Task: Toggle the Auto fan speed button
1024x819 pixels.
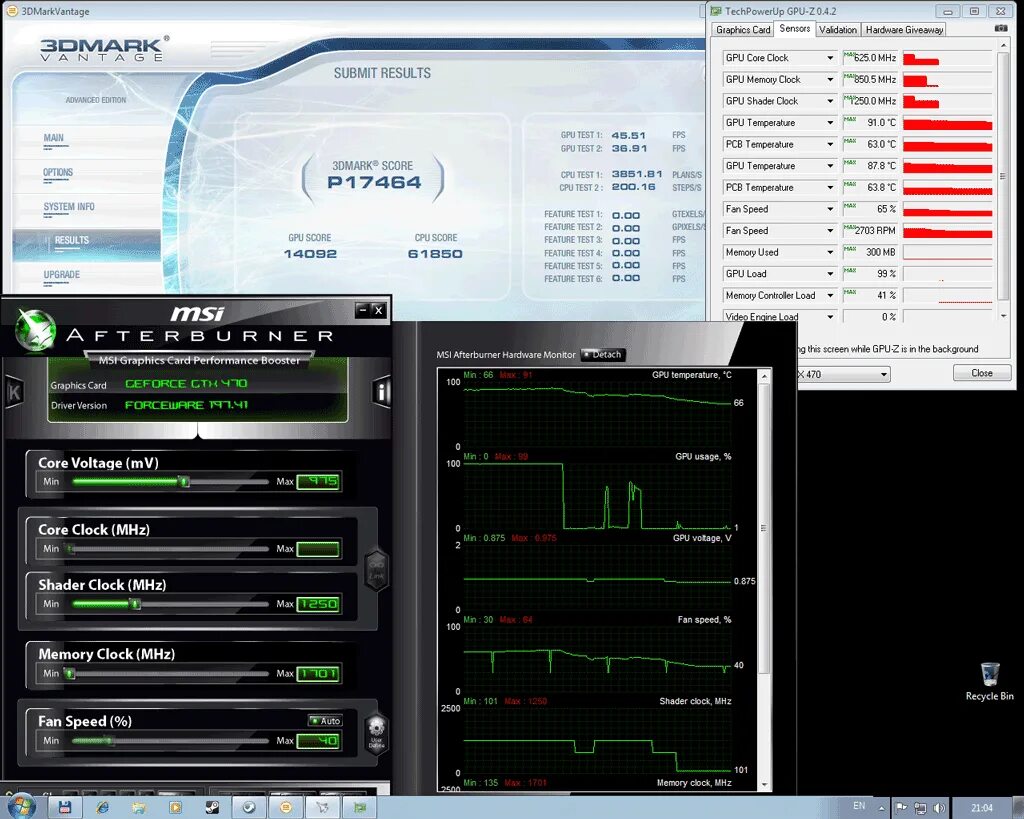Action: pyautogui.click(x=325, y=720)
